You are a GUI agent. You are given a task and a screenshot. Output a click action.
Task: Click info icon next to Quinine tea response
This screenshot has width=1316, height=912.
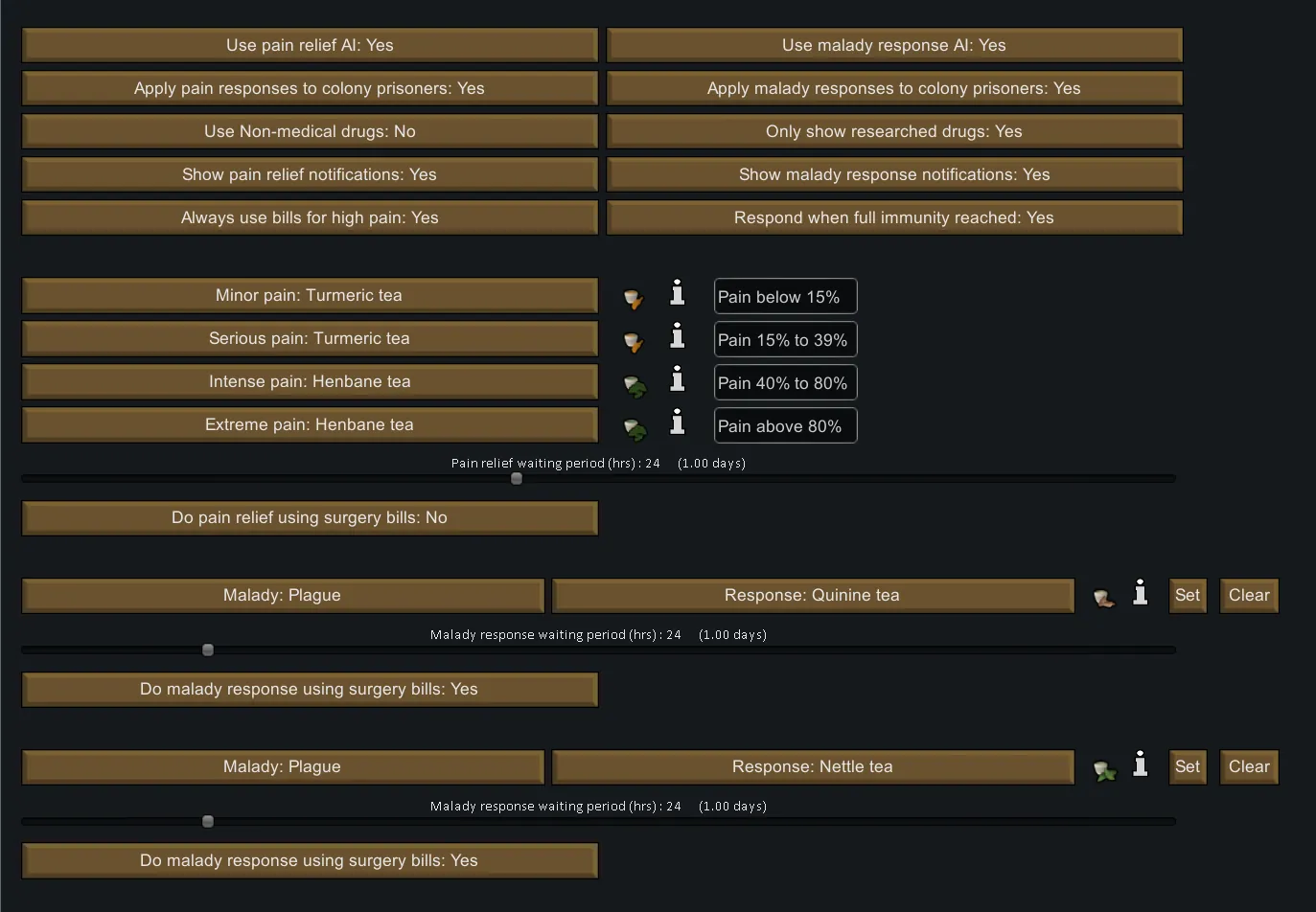click(x=1140, y=593)
